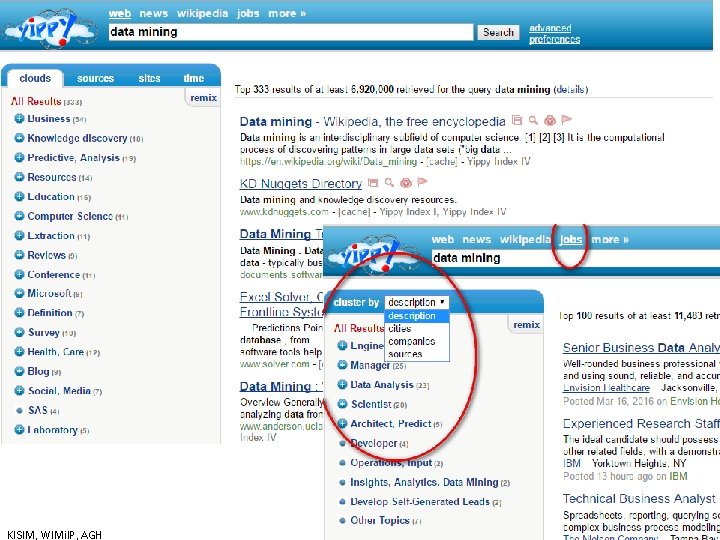The image size is (720, 540).
Task: Expand the Knowledge discovery cluster
Action: click(x=19, y=138)
